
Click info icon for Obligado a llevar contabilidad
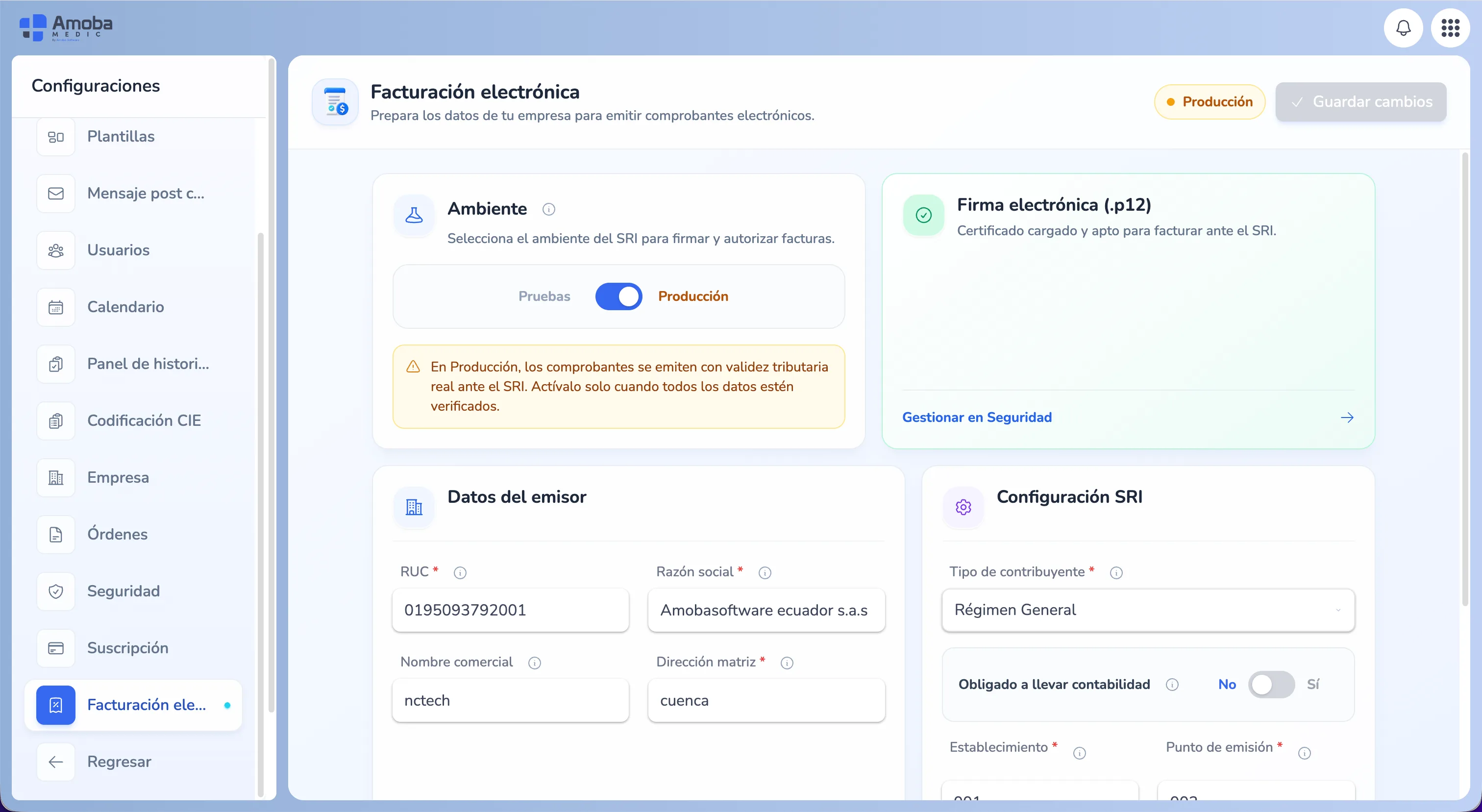point(1172,684)
